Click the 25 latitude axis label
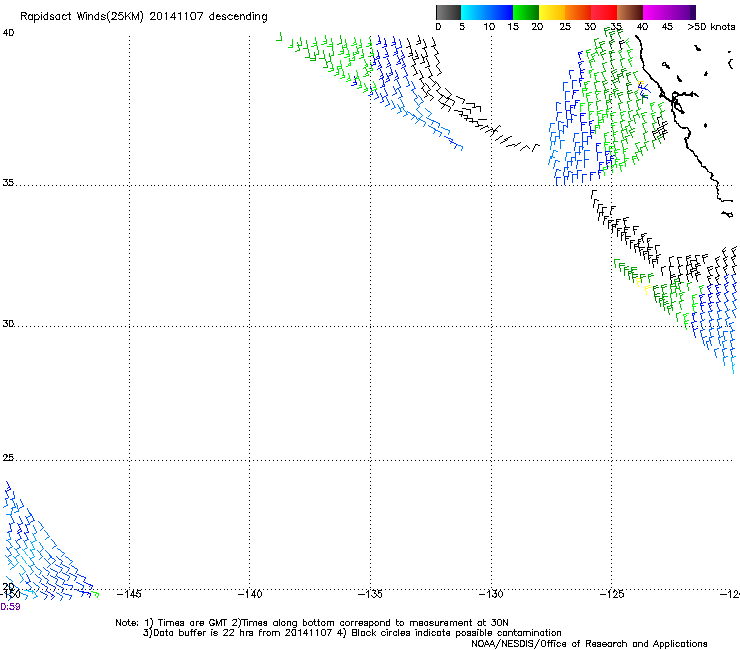 click(8, 458)
